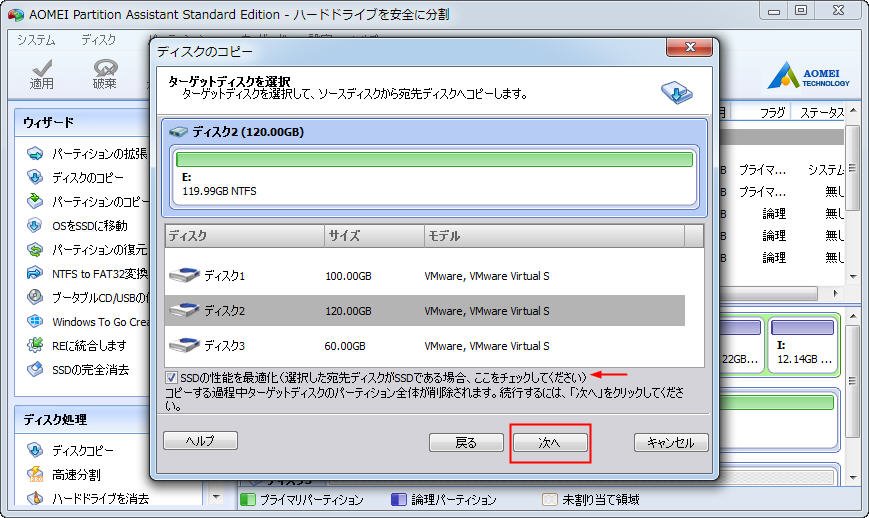Select ディスク3 drive icon in list
869x518 pixels.
[x=185, y=345]
